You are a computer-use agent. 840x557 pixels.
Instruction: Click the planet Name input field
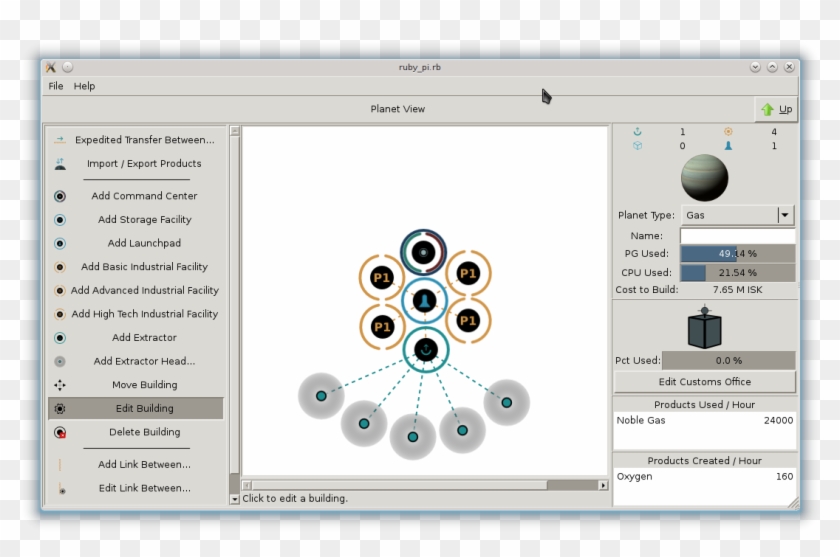(x=738, y=236)
